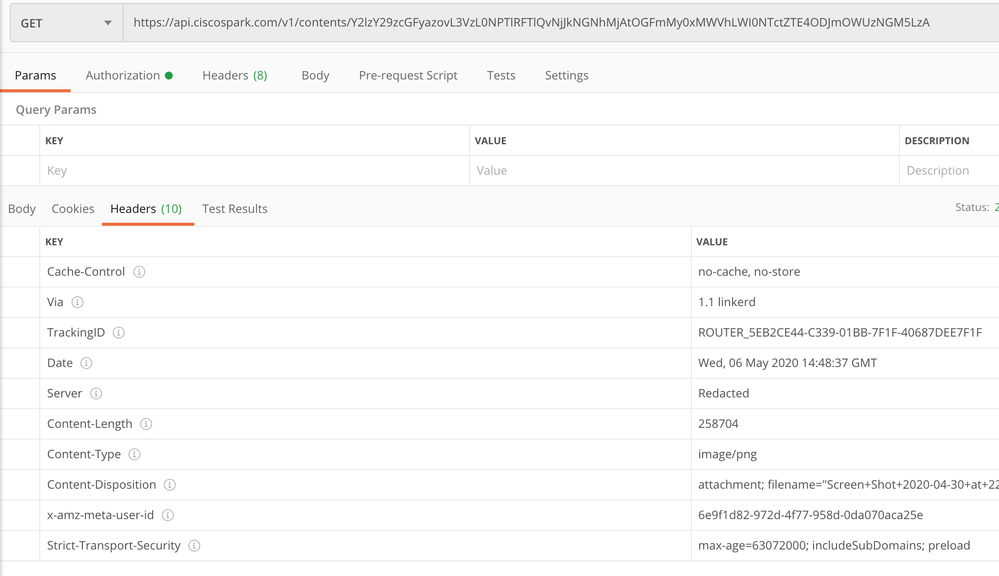Click the query param Key field
Screen dimensions: 999x576
coord(254,171)
